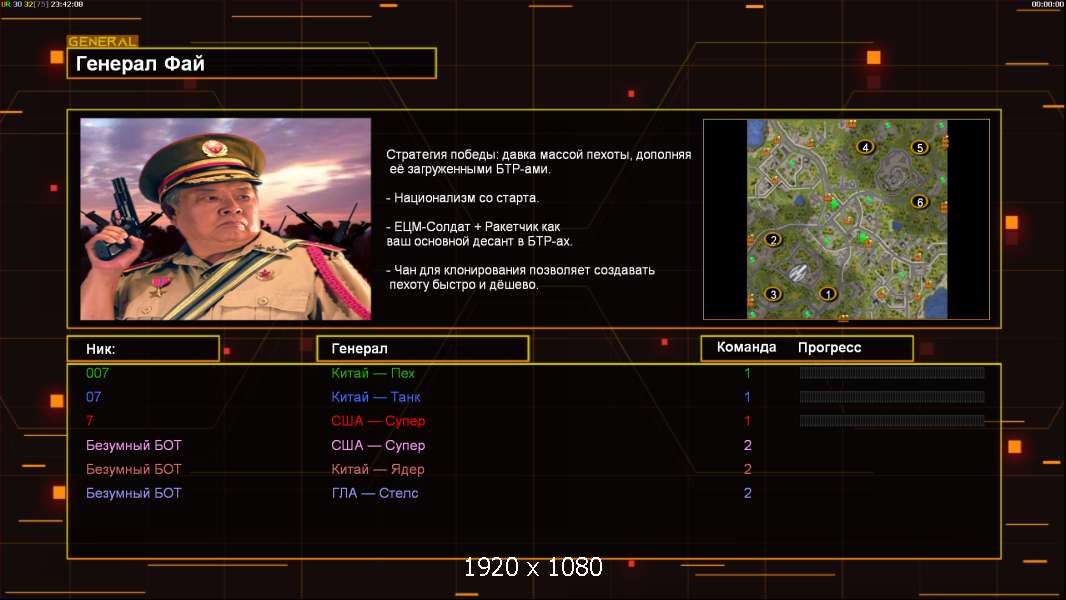
Task: Select start position 6 on the minimap
Action: pos(919,202)
